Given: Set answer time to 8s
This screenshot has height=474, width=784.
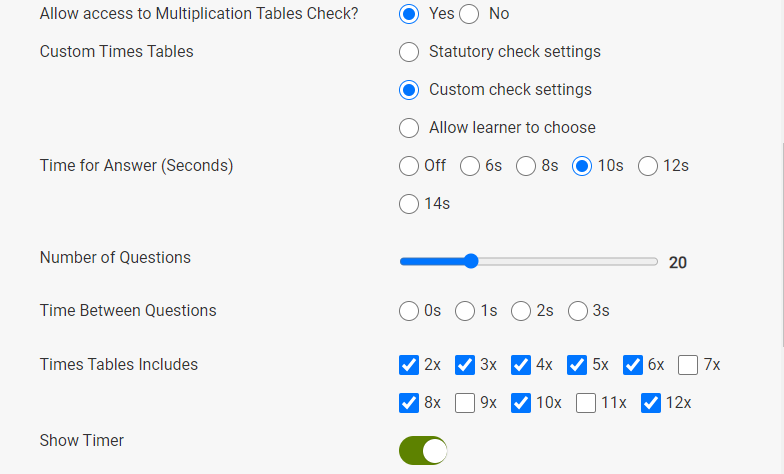Looking at the screenshot, I should pos(526,166).
